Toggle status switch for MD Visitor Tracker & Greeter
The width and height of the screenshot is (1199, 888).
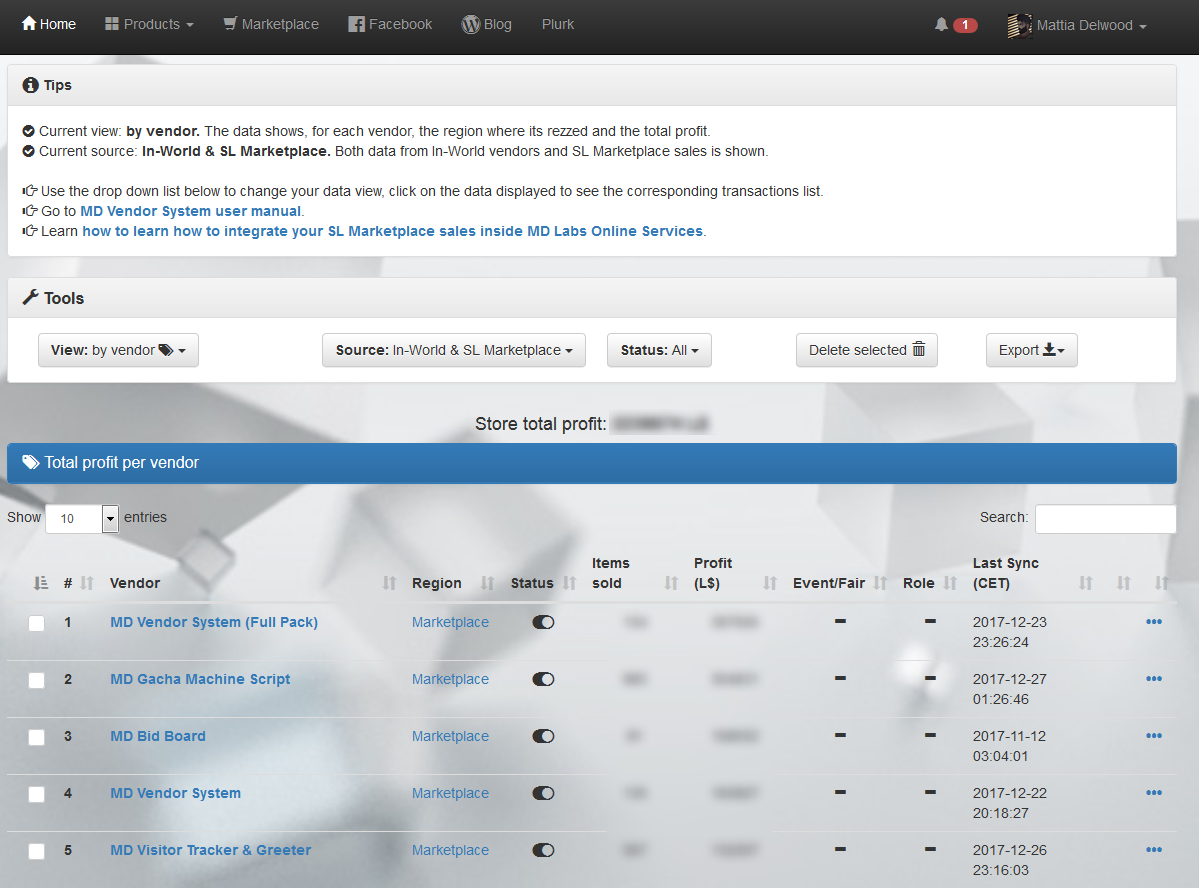(x=544, y=851)
